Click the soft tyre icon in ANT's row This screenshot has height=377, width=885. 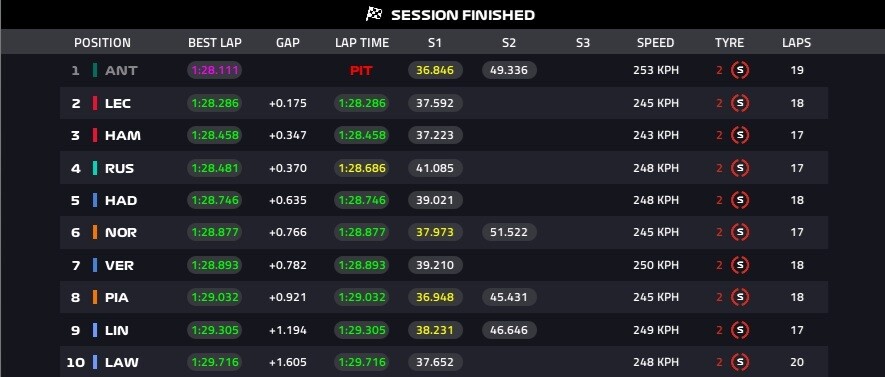pos(740,71)
